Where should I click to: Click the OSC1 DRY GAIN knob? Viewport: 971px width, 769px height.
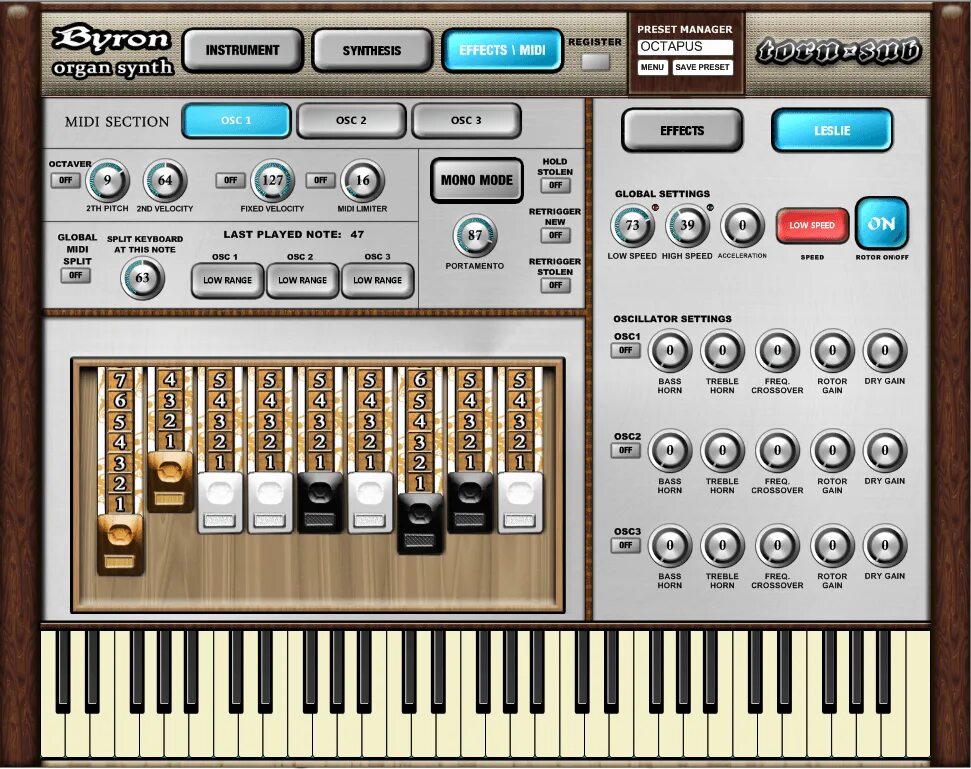(885, 351)
